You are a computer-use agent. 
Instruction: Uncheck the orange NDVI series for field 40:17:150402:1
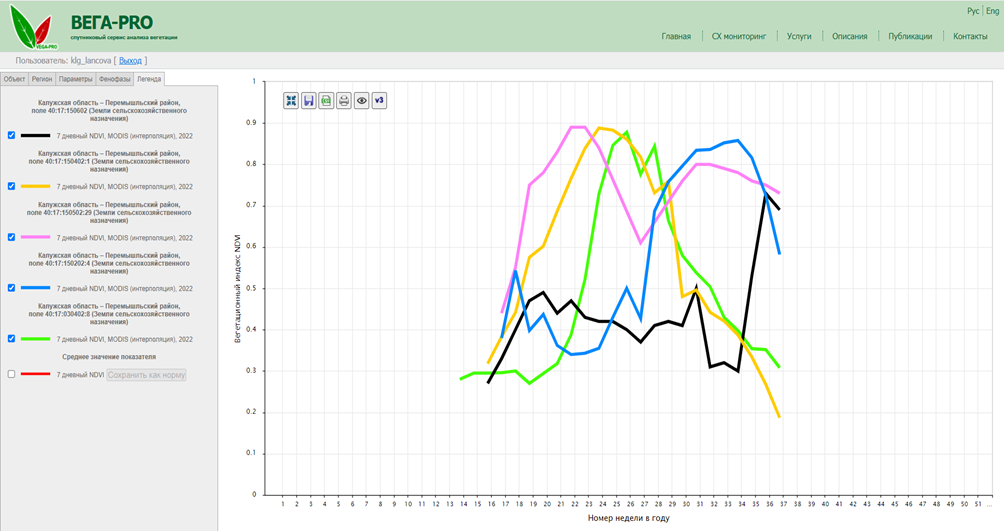(12, 186)
